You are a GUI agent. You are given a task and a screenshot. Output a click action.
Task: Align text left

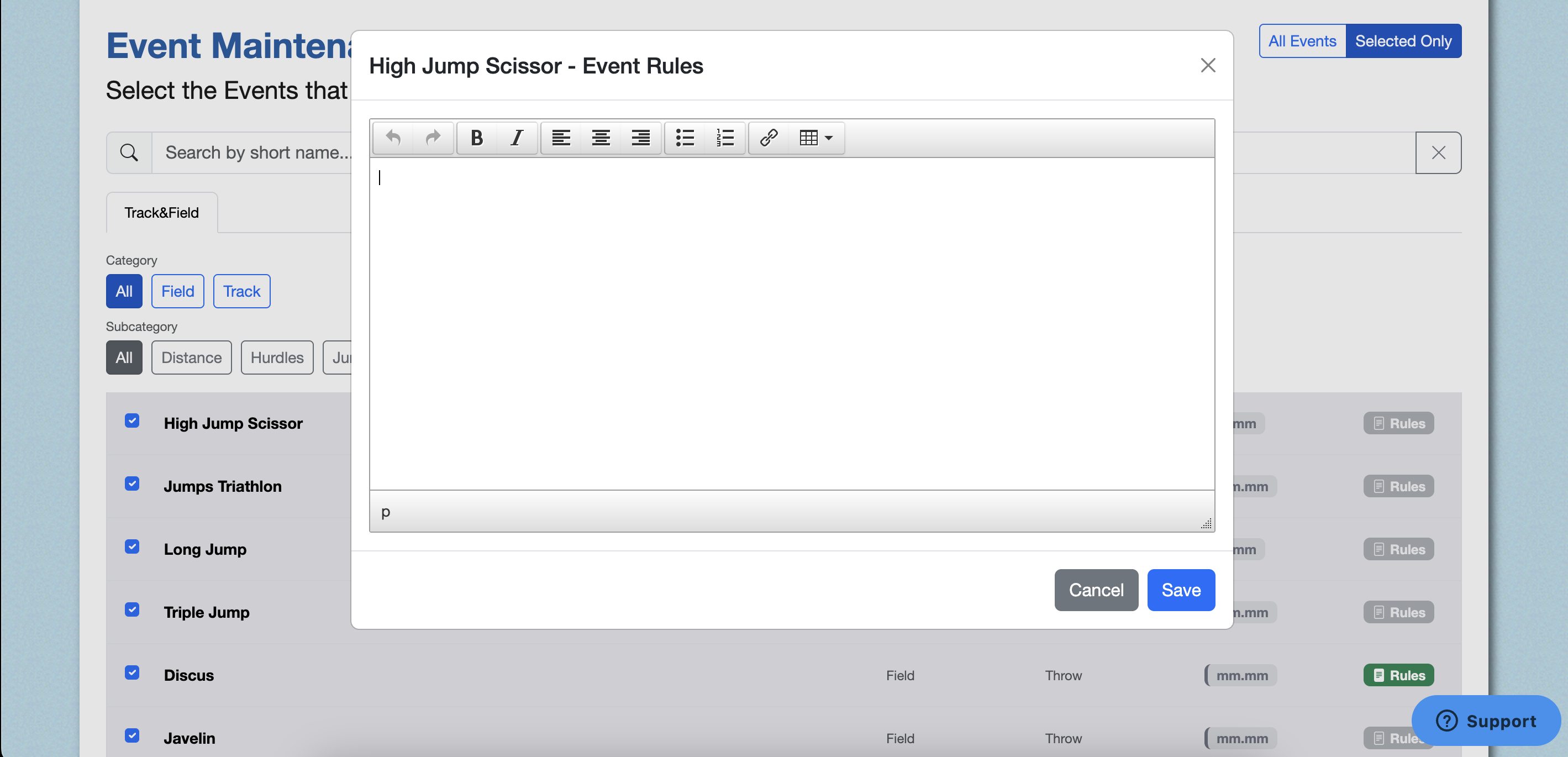561,138
